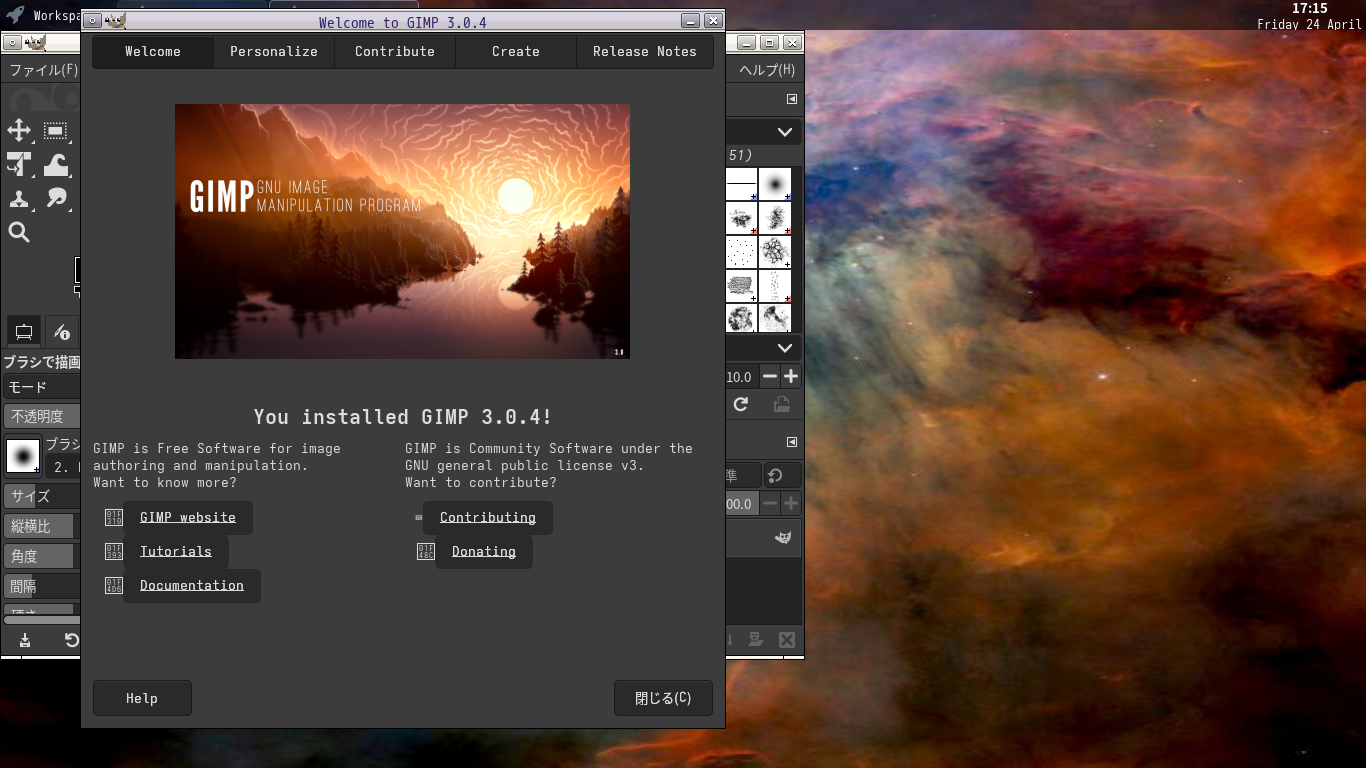Expand the brush filter dropdown chevron
The width and height of the screenshot is (1366, 768).
coord(785,132)
